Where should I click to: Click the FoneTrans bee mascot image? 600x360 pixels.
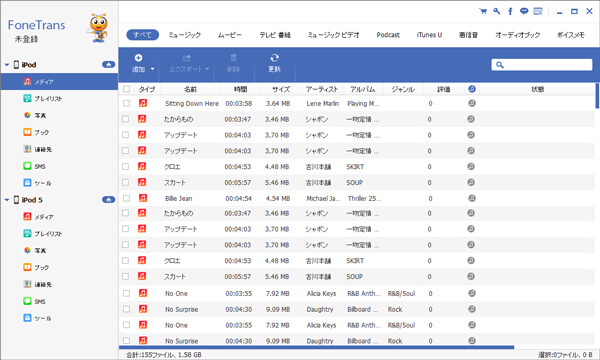[99, 28]
